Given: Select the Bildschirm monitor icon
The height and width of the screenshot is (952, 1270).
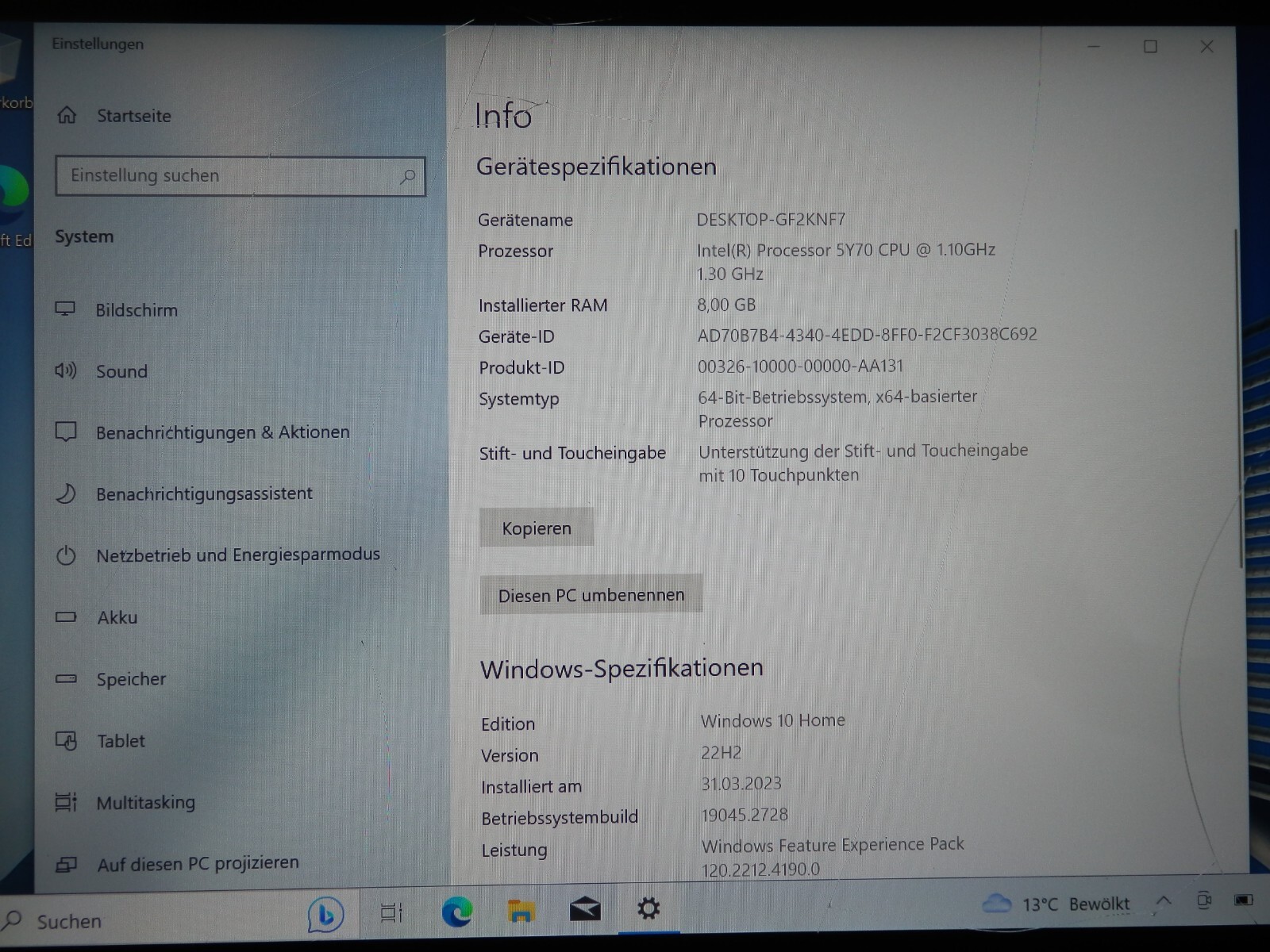Looking at the screenshot, I should point(66,309).
